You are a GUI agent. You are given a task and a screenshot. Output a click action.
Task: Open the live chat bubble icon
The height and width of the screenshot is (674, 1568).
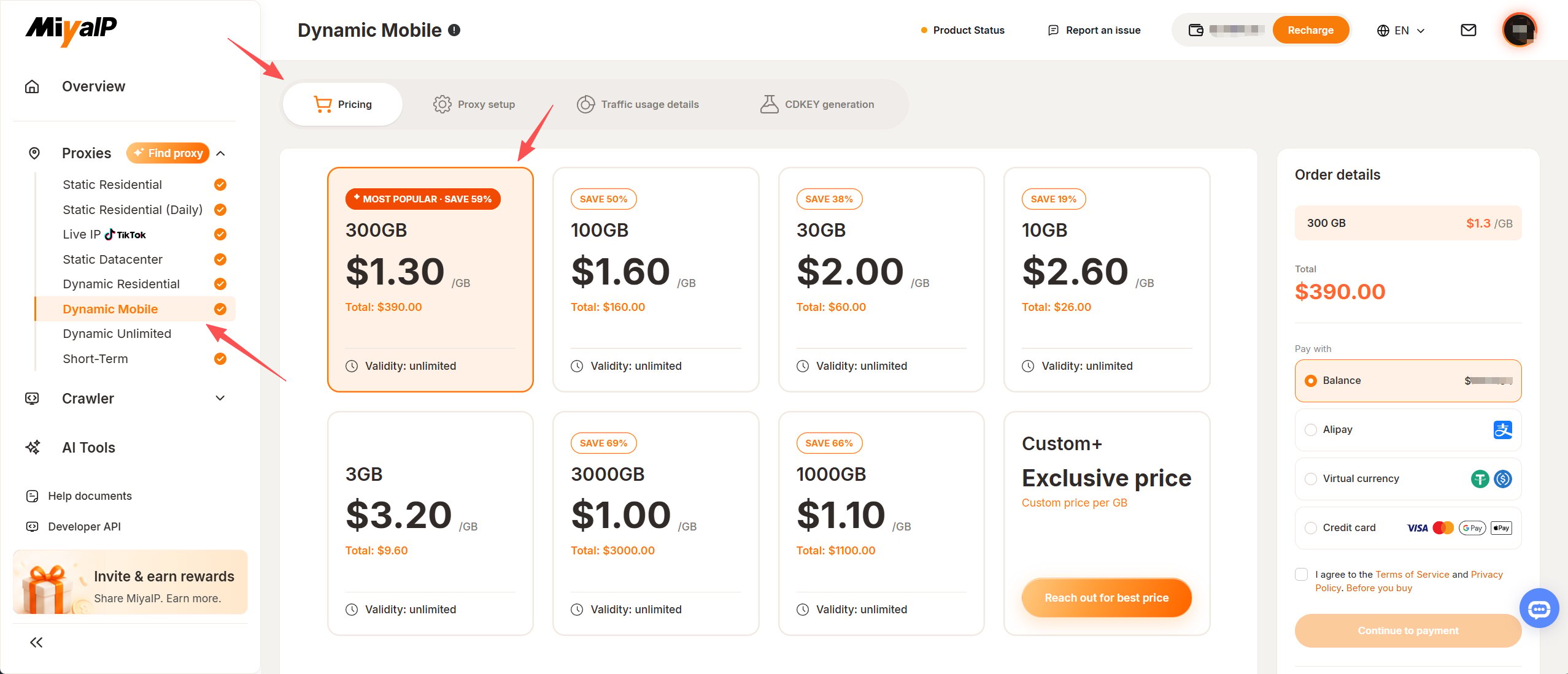coord(1539,608)
